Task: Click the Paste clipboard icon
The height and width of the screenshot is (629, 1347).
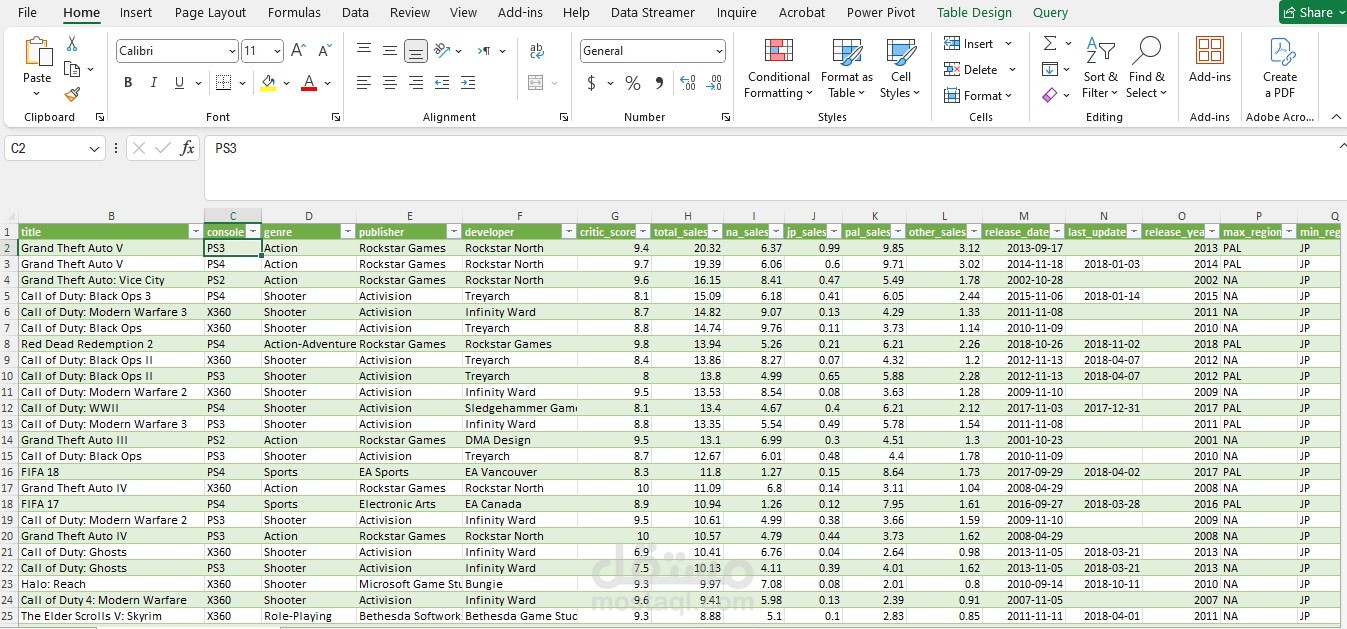Action: coord(37,52)
